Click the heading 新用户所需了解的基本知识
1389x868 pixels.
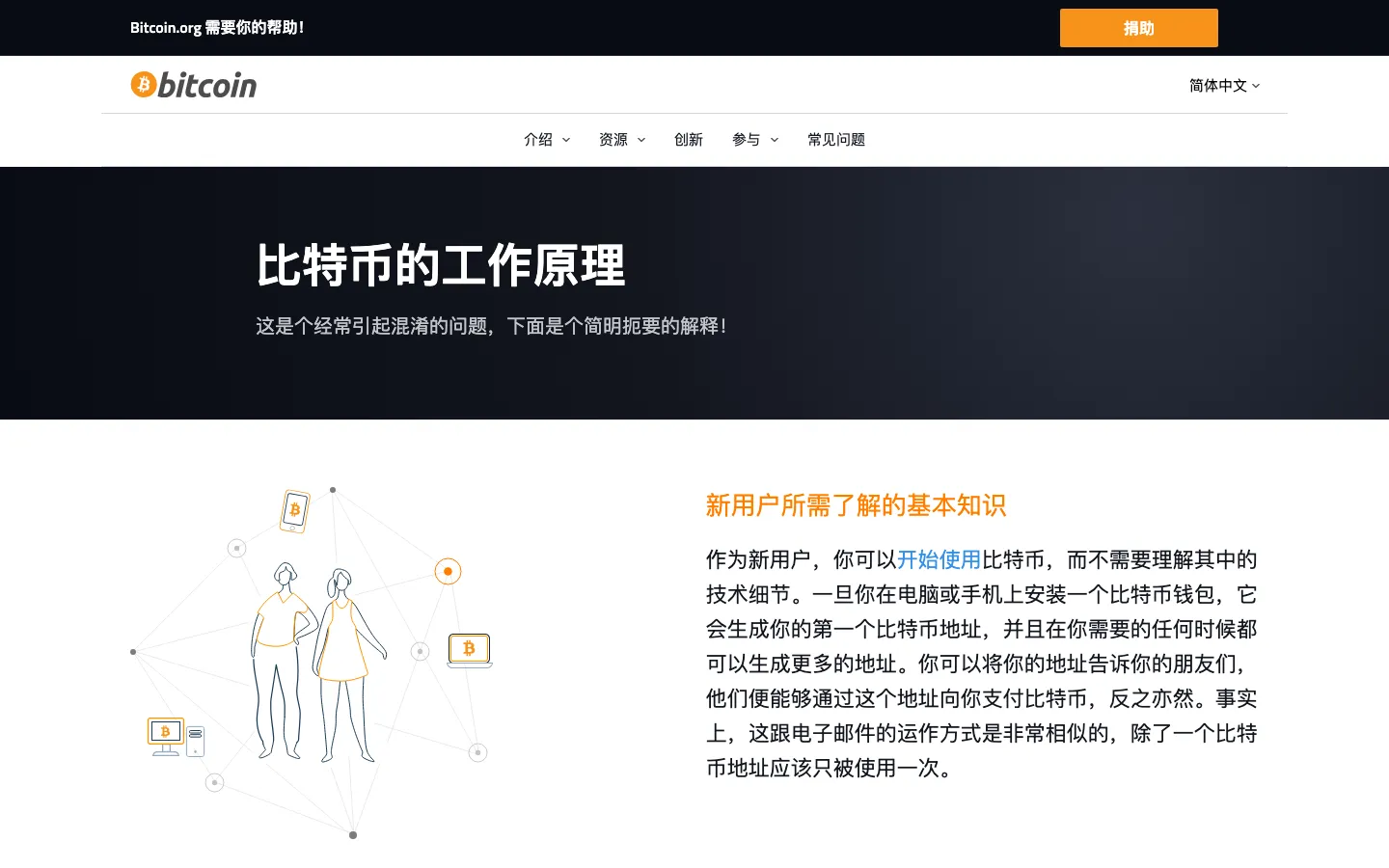pos(856,505)
